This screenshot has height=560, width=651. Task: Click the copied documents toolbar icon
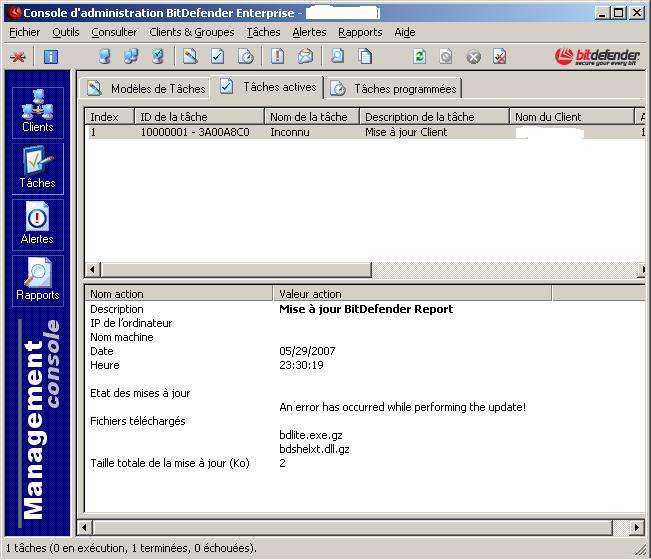365,56
